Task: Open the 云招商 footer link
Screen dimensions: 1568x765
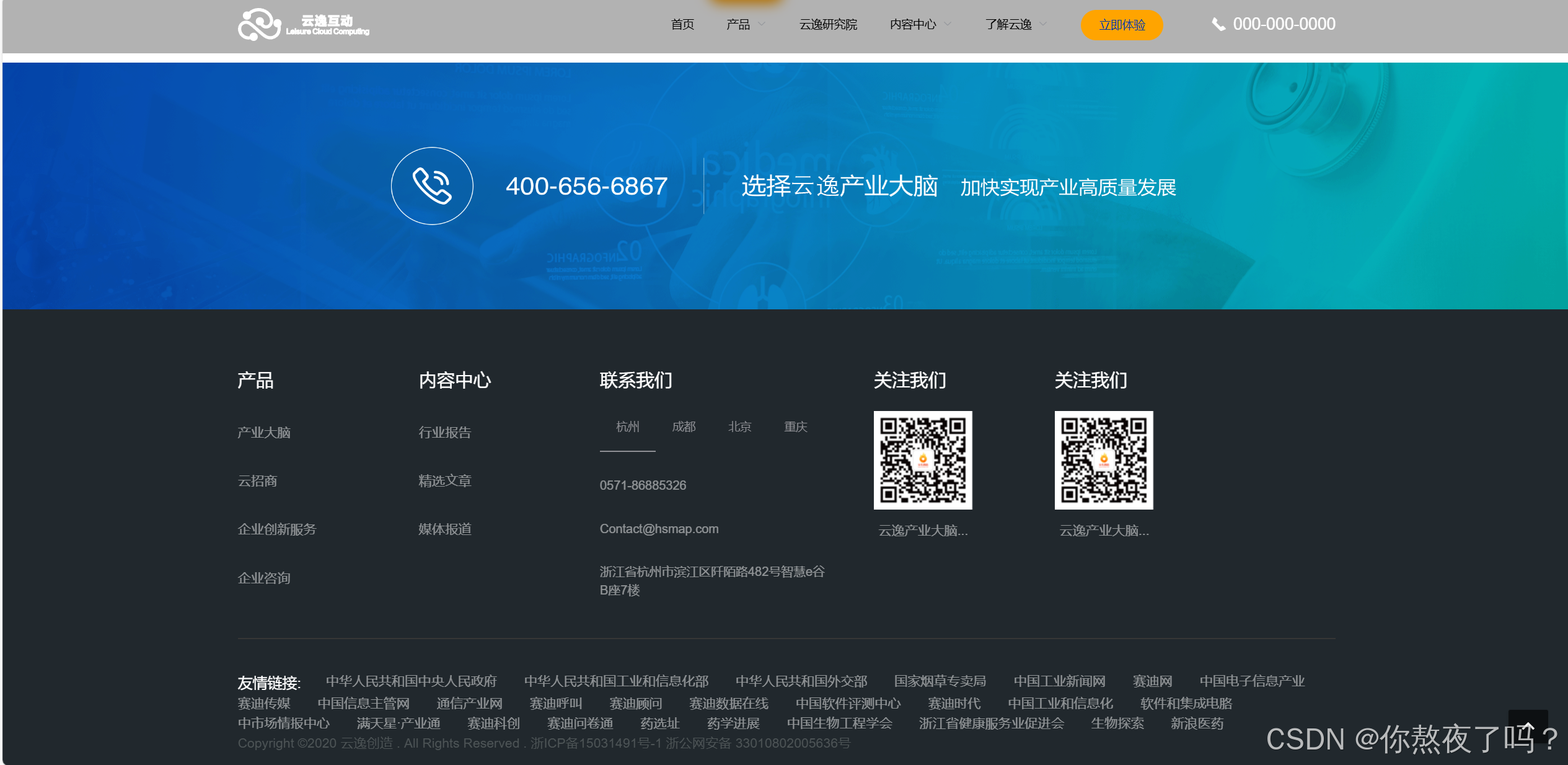Action: pos(257,480)
